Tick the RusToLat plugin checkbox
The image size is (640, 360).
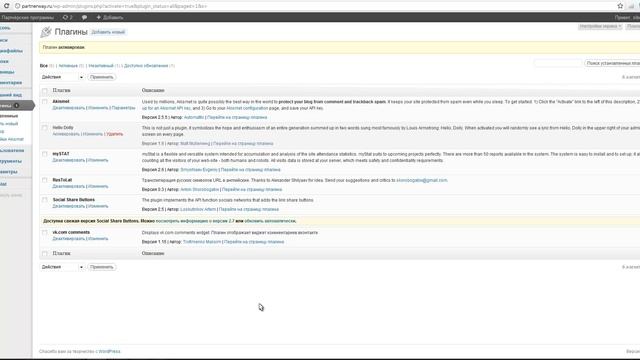point(45,180)
